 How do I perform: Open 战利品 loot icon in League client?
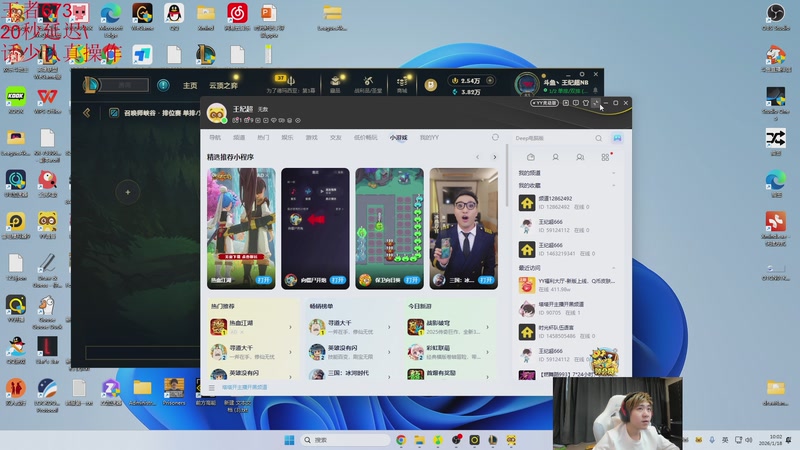pos(368,84)
